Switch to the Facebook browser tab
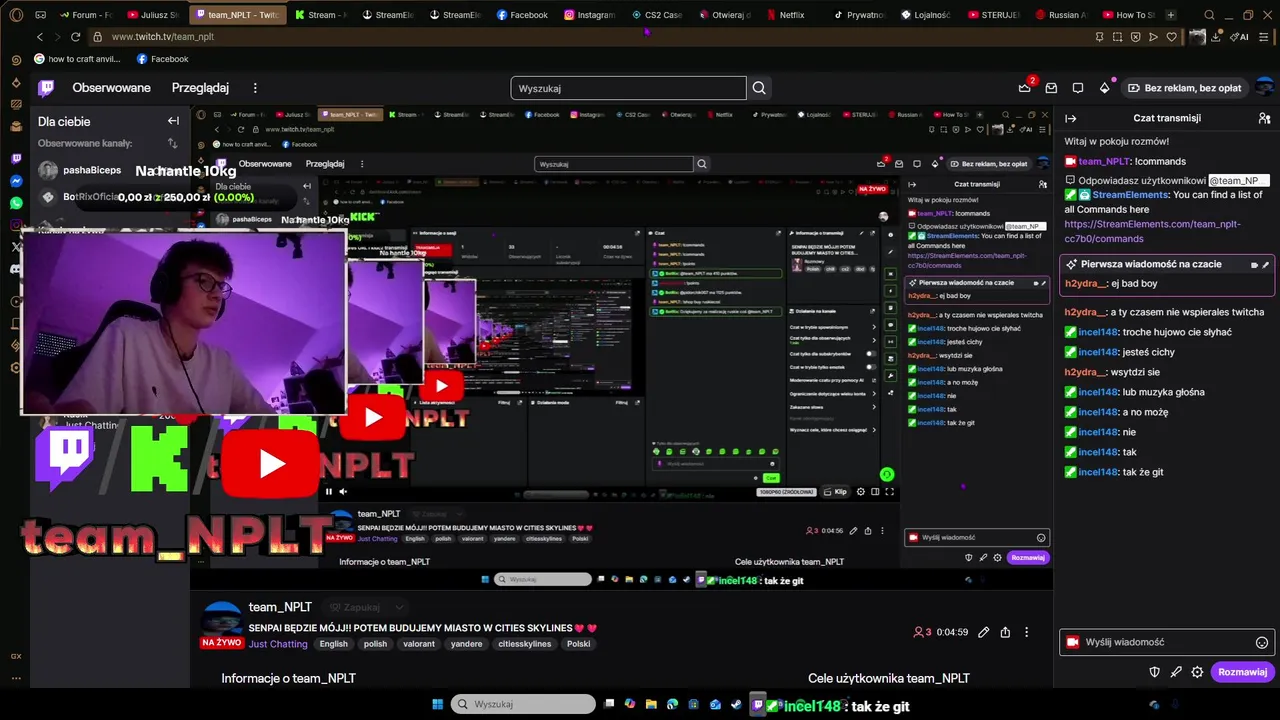The image size is (1280, 720). [x=523, y=15]
